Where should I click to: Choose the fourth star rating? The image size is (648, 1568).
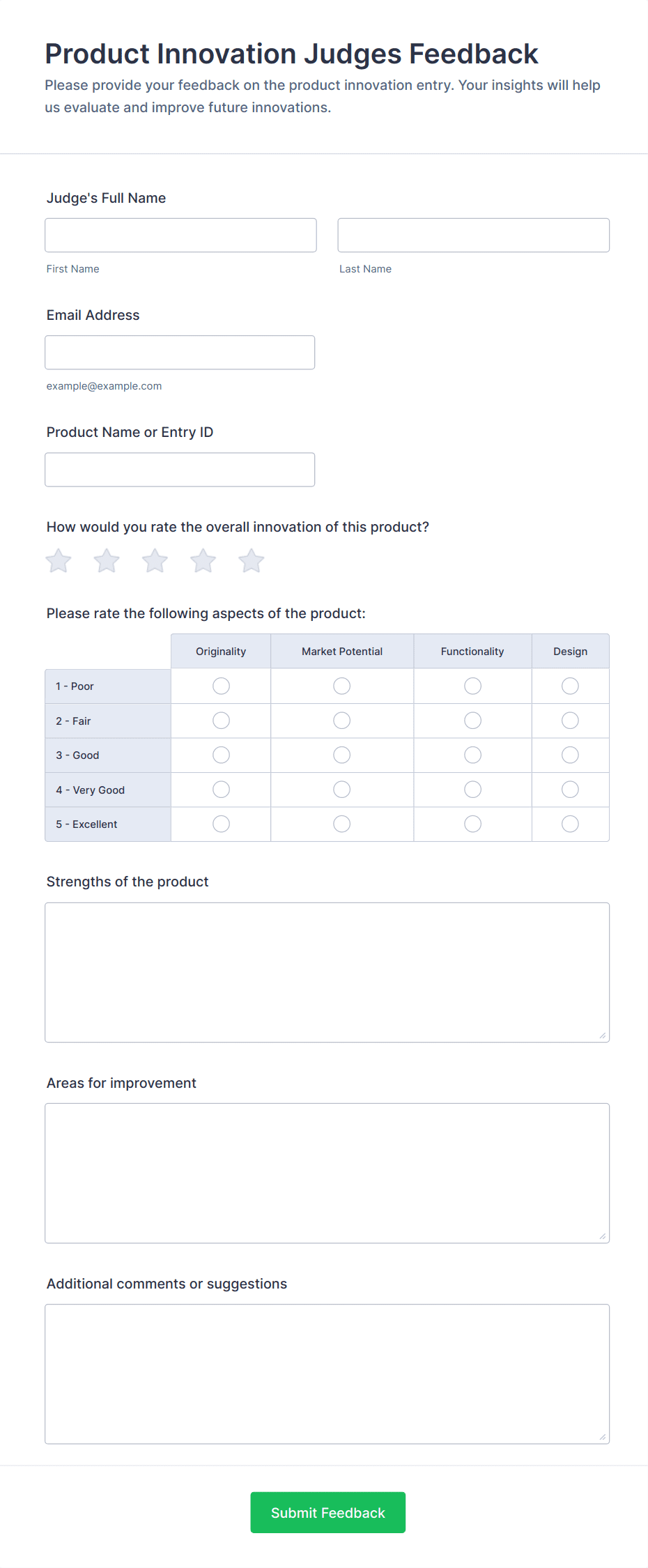pyautogui.click(x=203, y=561)
